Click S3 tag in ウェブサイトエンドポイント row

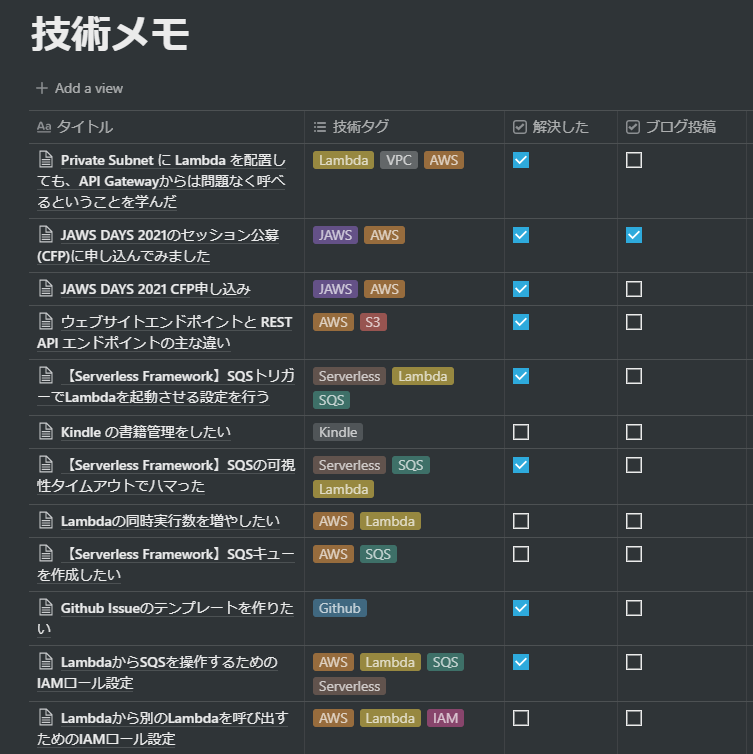(373, 322)
